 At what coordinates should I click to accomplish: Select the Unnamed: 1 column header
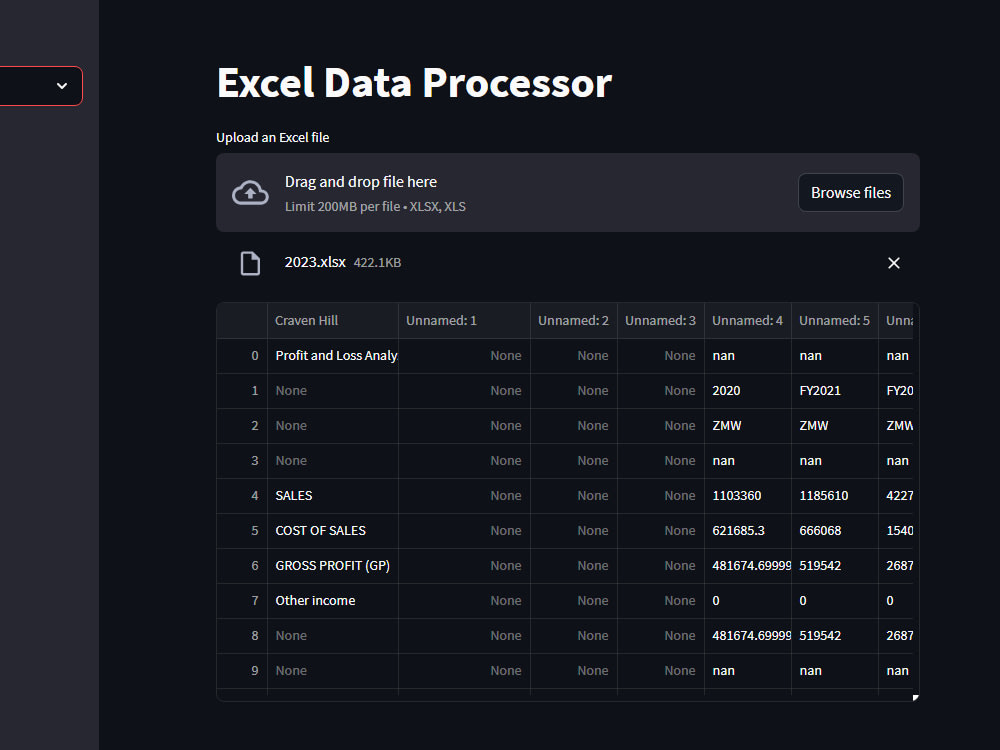441,320
